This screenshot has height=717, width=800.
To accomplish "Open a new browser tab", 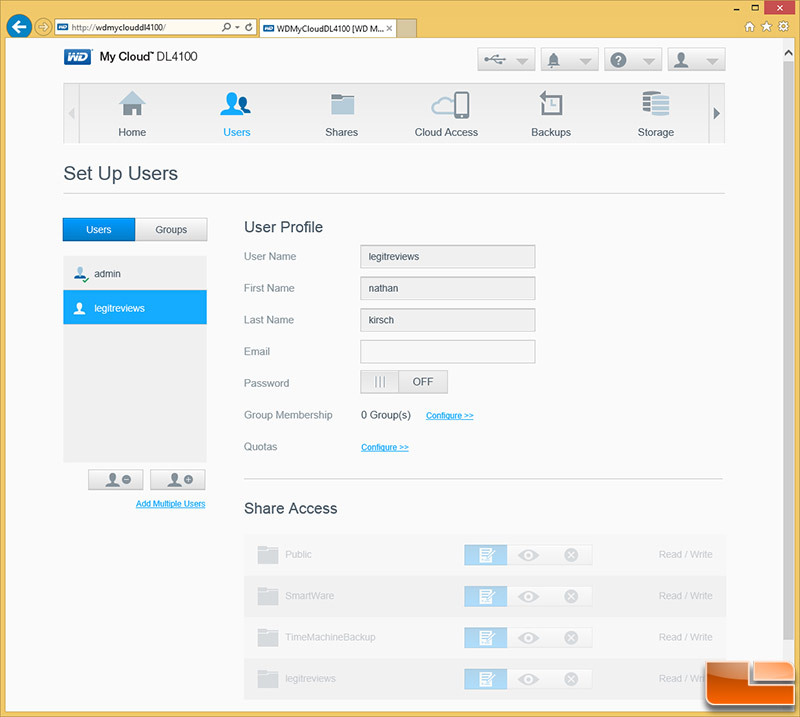I will coord(407,29).
